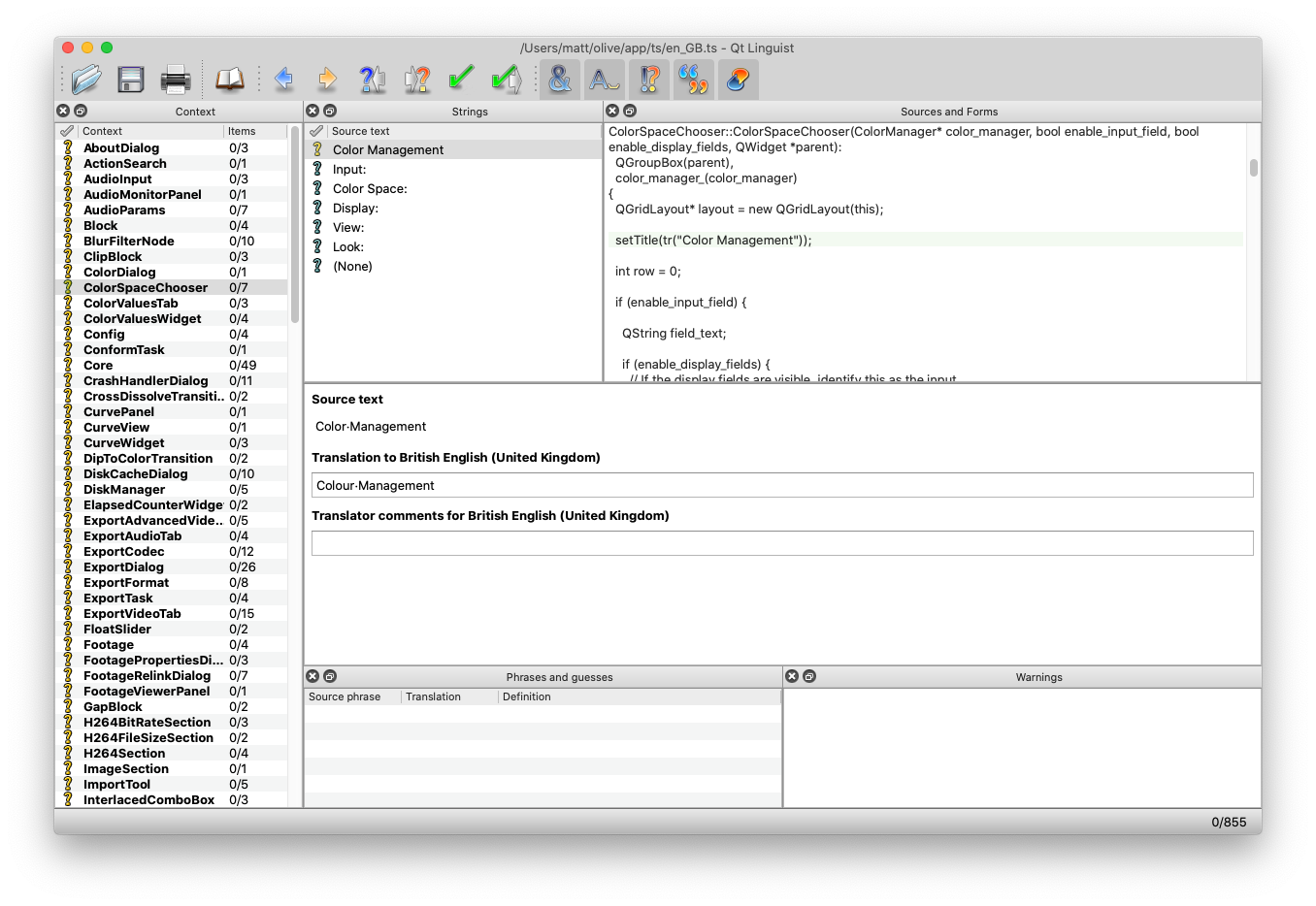
Task: Close the Warnings panel
Action: point(792,676)
